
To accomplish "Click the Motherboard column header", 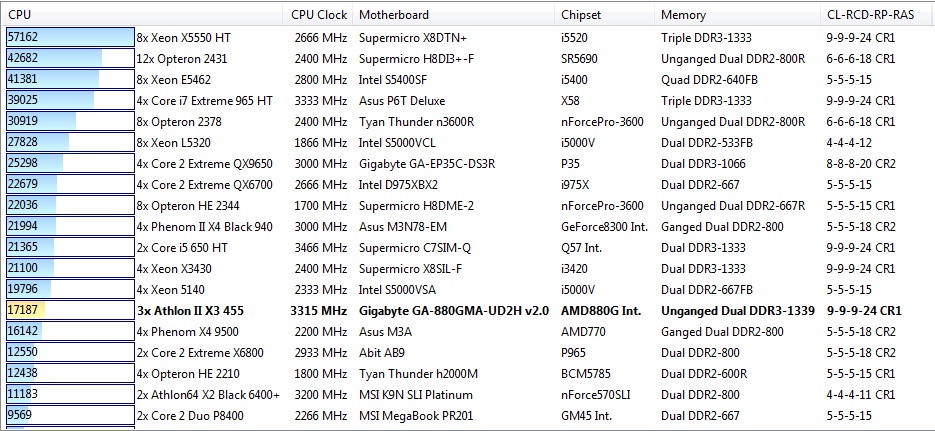I will (x=394, y=15).
